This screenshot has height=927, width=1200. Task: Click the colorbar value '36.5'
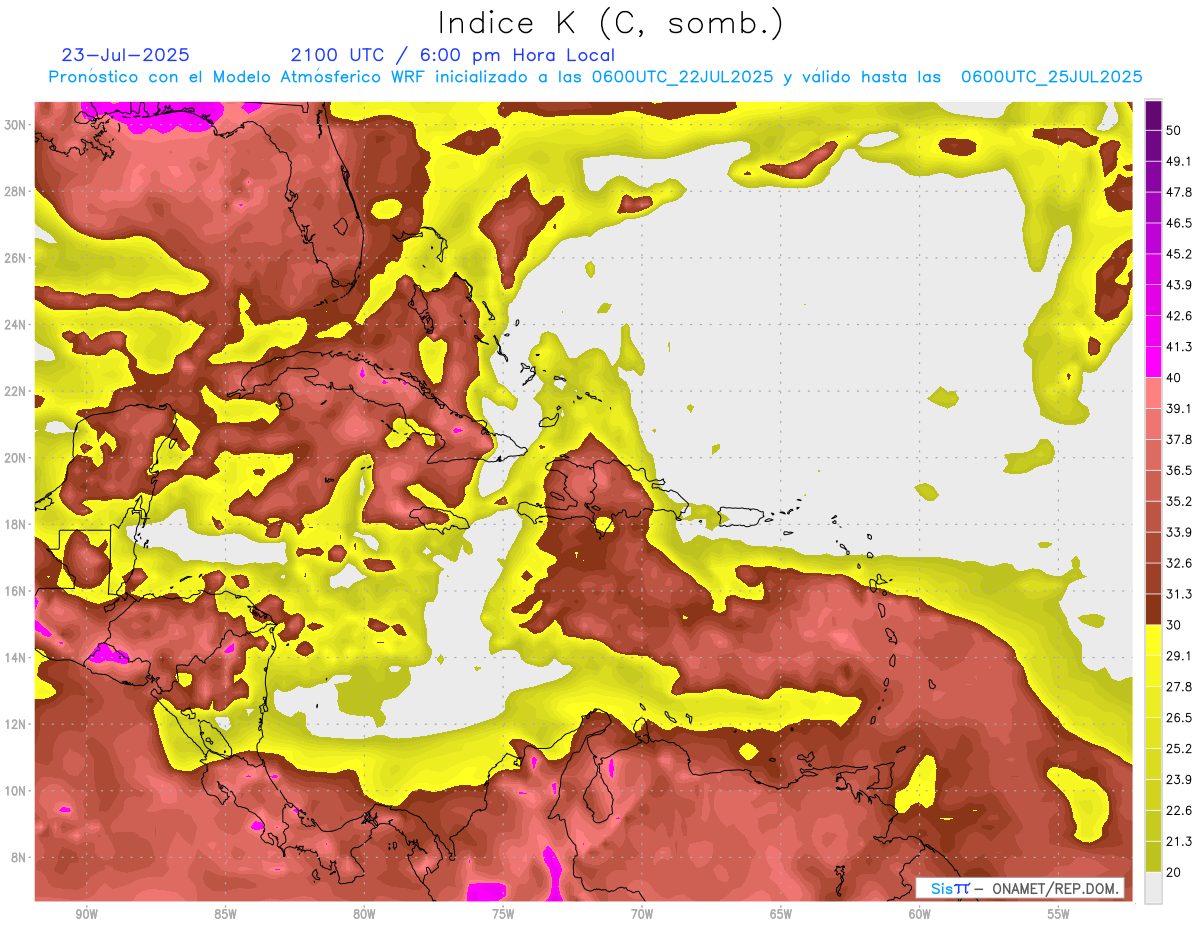(1179, 471)
